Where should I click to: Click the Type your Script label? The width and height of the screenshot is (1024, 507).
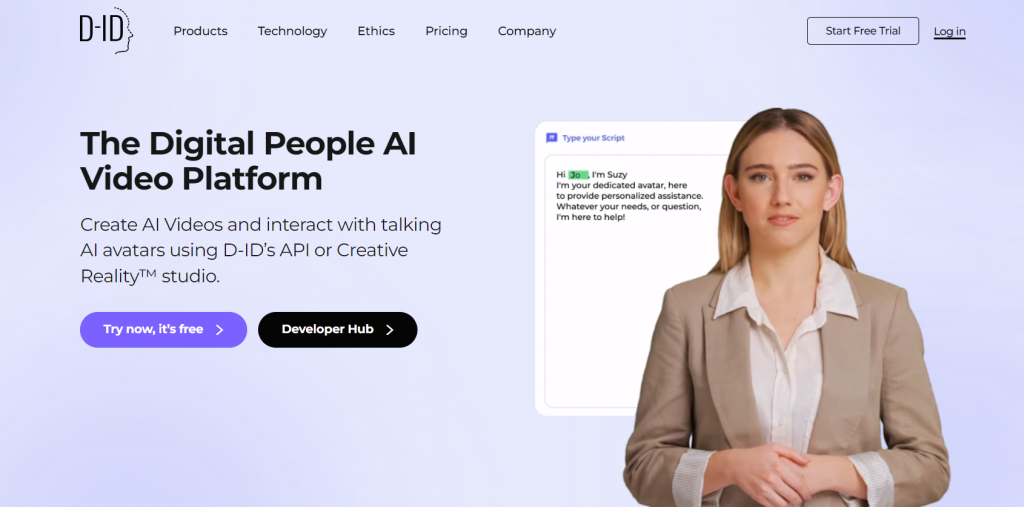click(593, 138)
